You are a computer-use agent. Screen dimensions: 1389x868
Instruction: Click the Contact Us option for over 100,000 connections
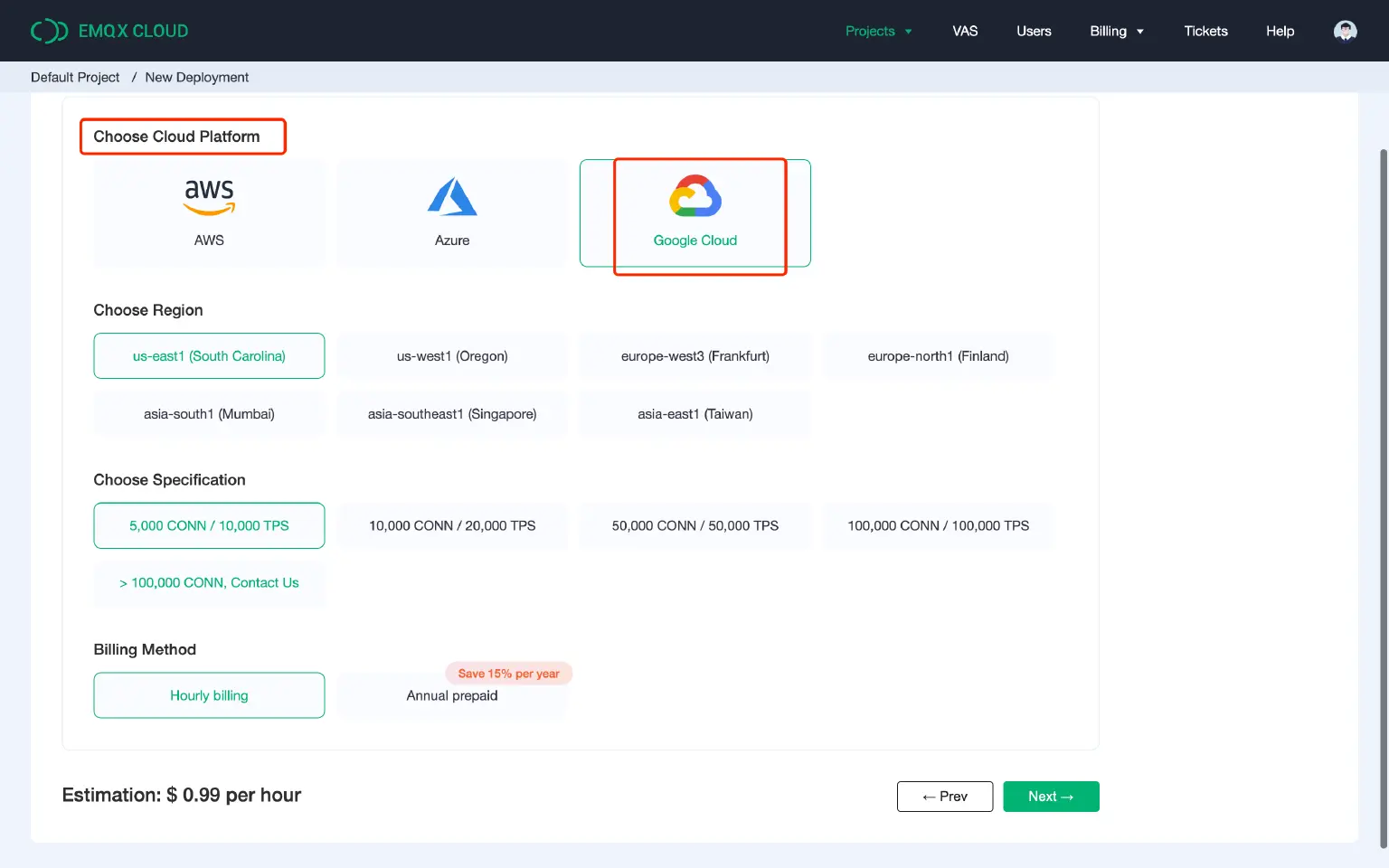point(209,583)
